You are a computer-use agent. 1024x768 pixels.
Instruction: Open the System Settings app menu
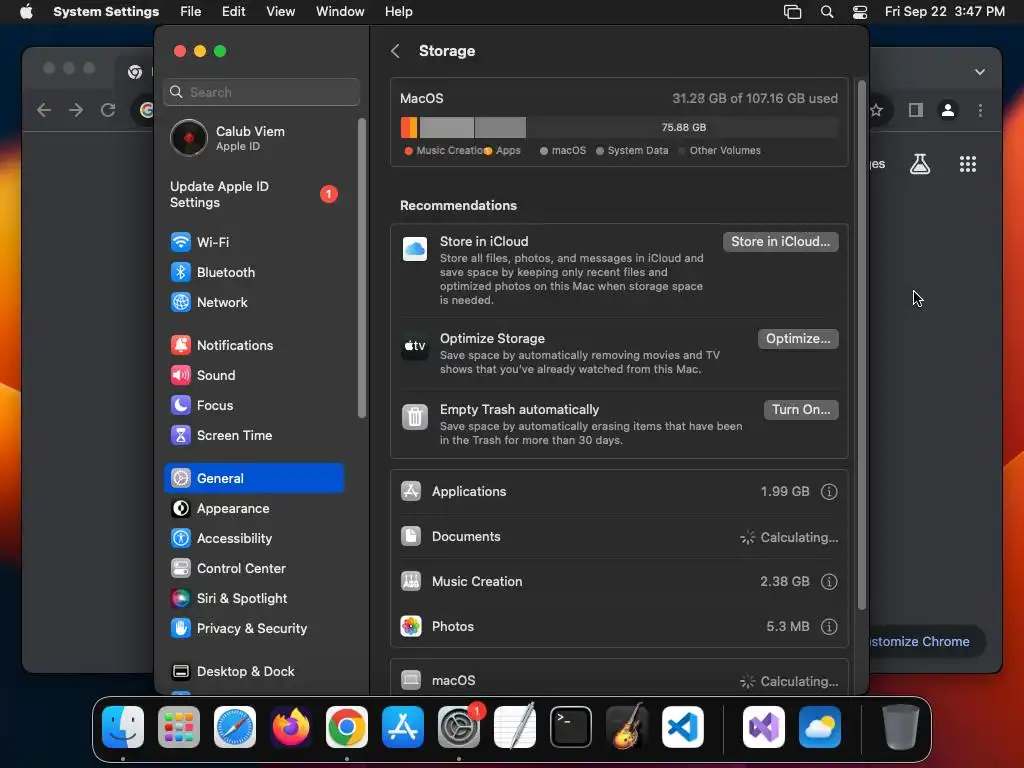point(106,12)
